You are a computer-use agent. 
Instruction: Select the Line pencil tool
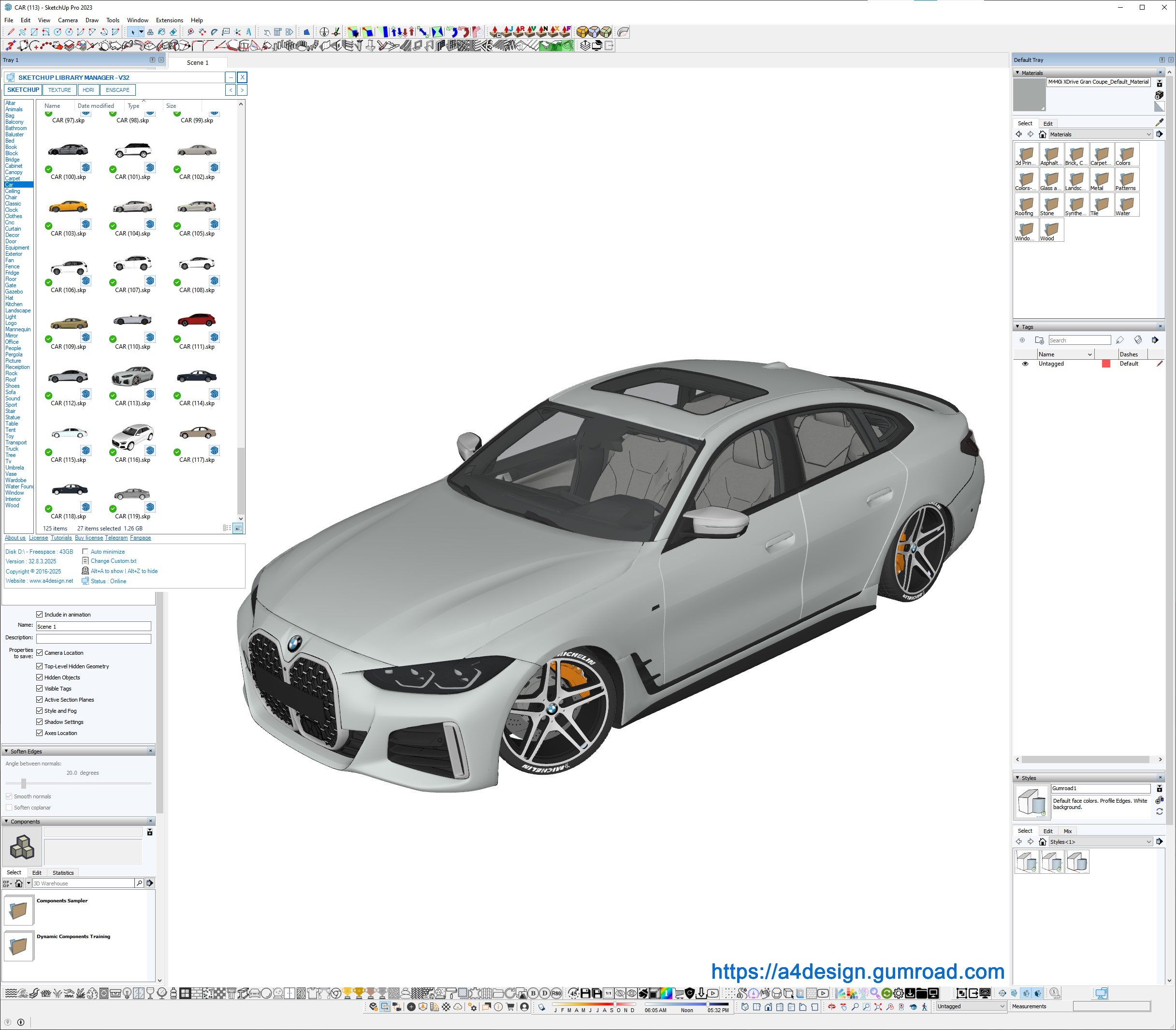click(11, 32)
